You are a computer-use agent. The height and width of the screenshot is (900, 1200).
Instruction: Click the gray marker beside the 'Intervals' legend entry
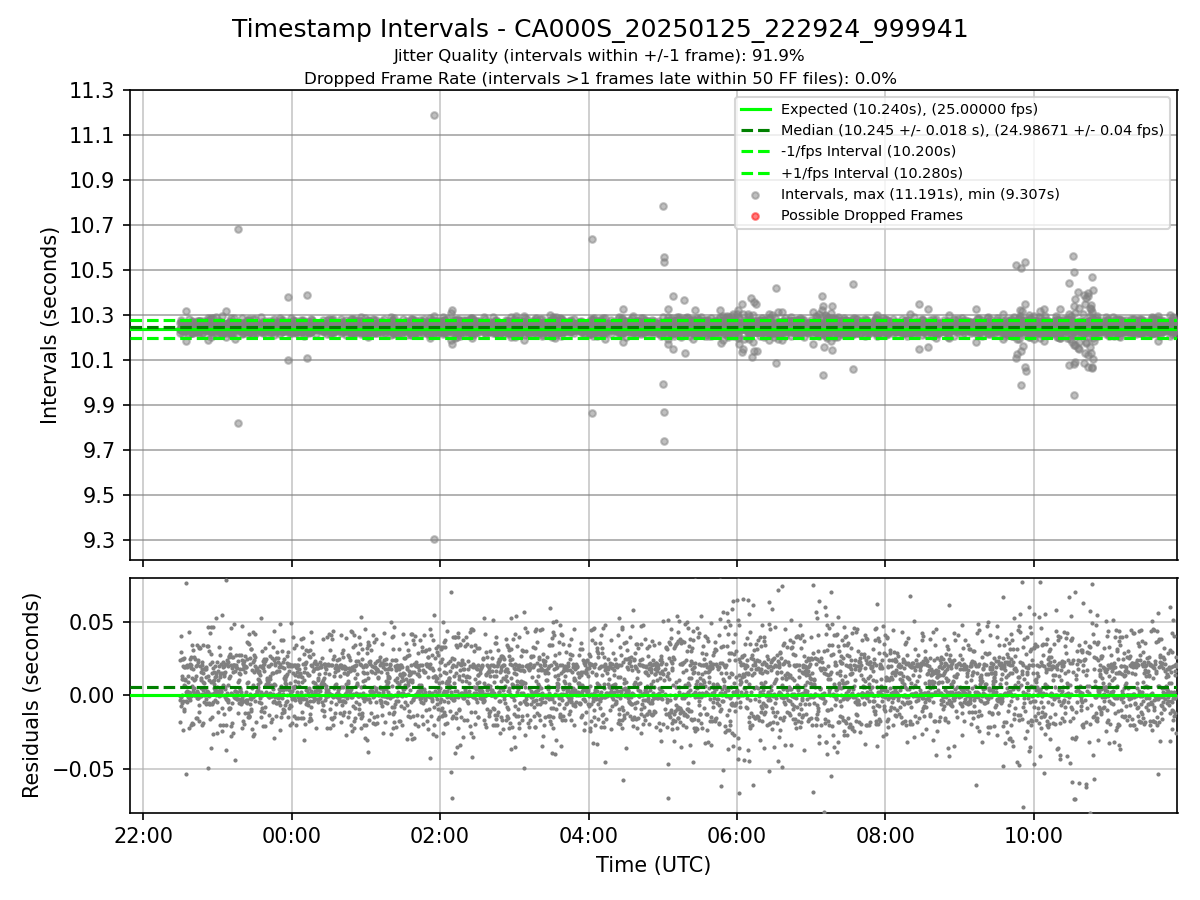[755, 195]
